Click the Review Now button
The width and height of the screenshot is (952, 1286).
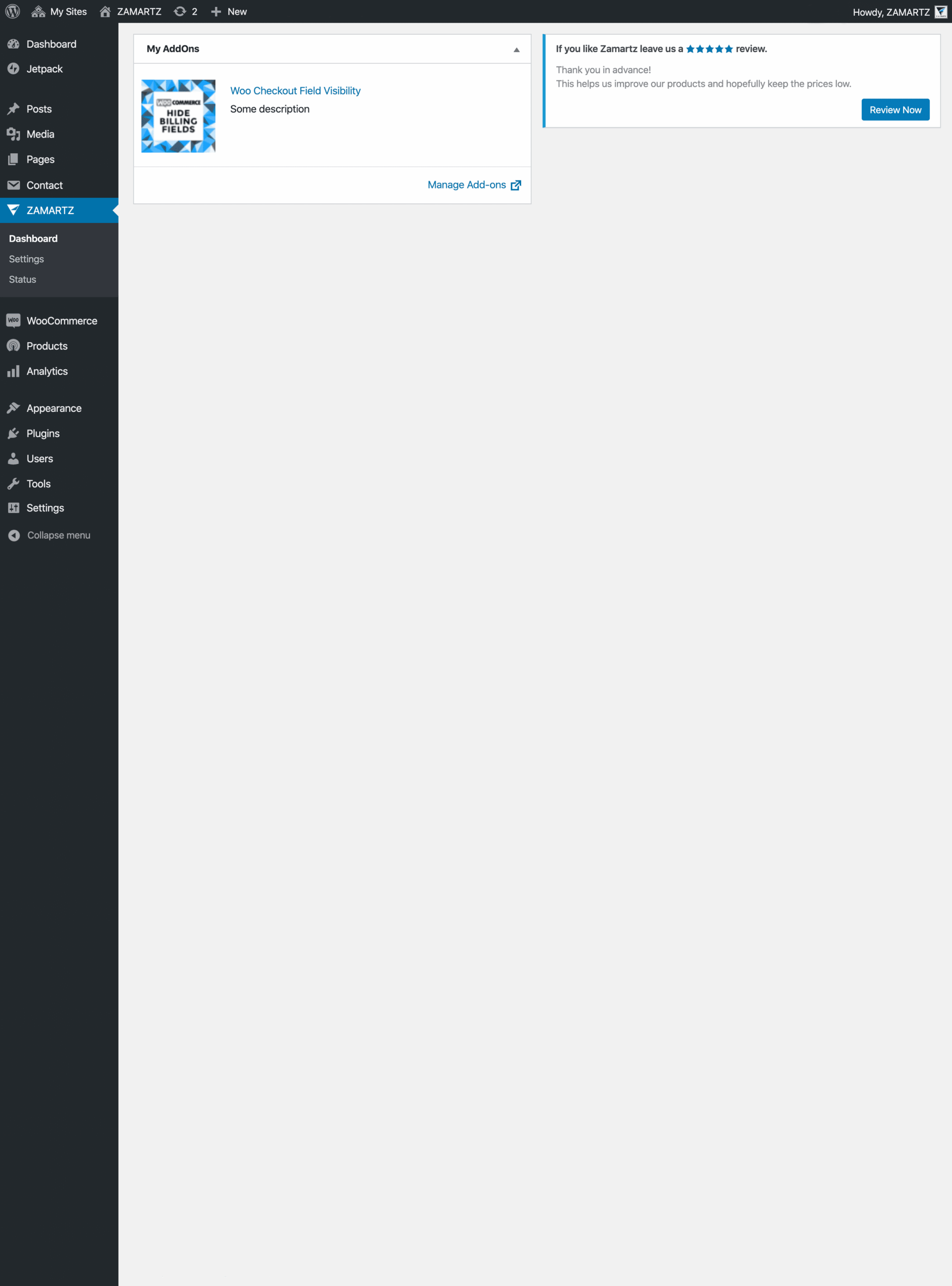pyautogui.click(x=895, y=110)
